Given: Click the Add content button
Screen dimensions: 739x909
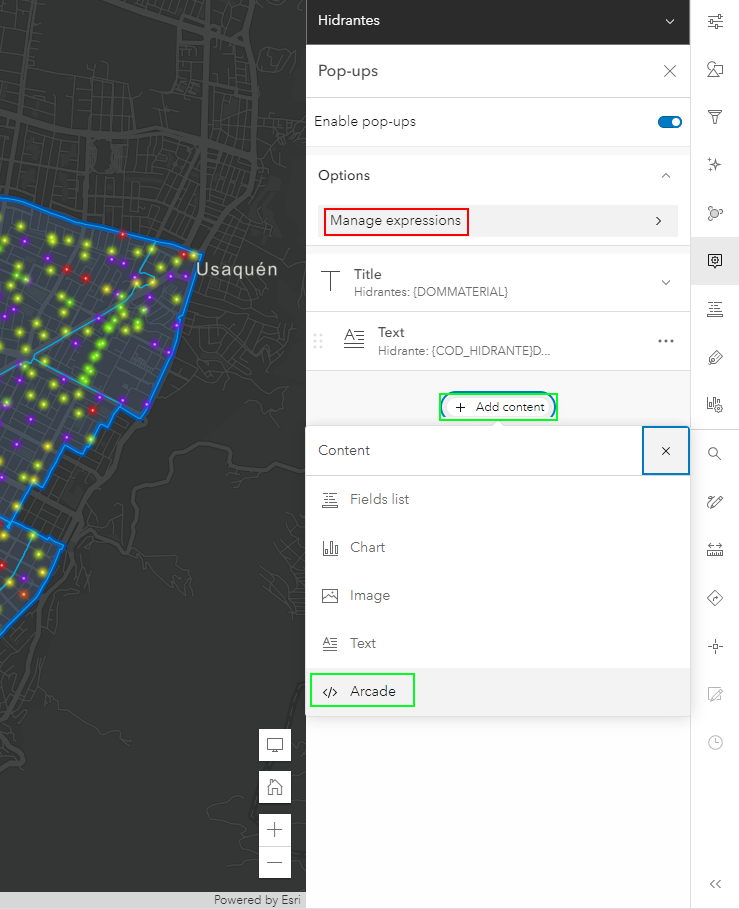Looking at the screenshot, I should 499,407.
